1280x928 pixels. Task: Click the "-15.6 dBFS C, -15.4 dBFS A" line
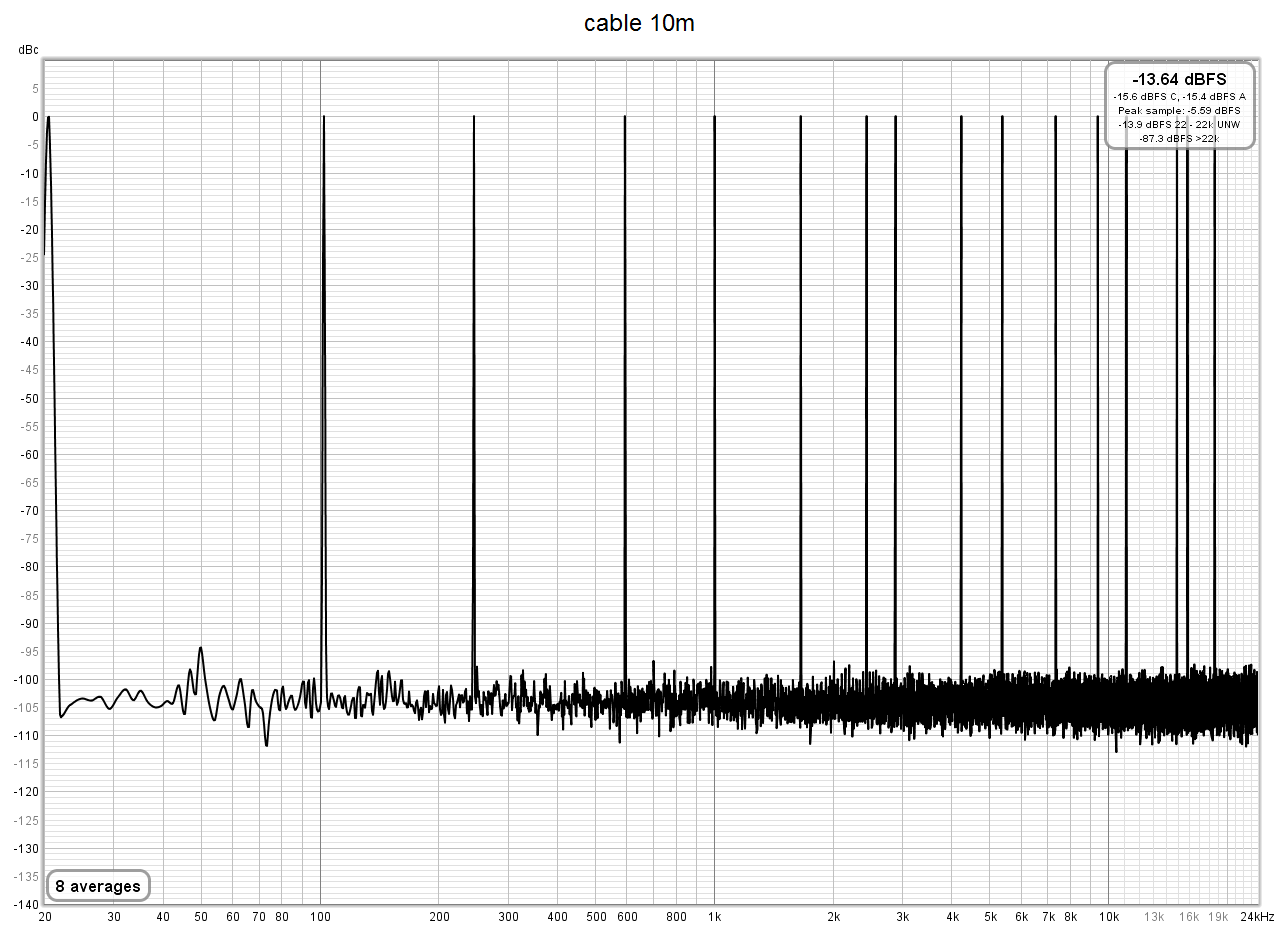pyautogui.click(x=1179, y=96)
